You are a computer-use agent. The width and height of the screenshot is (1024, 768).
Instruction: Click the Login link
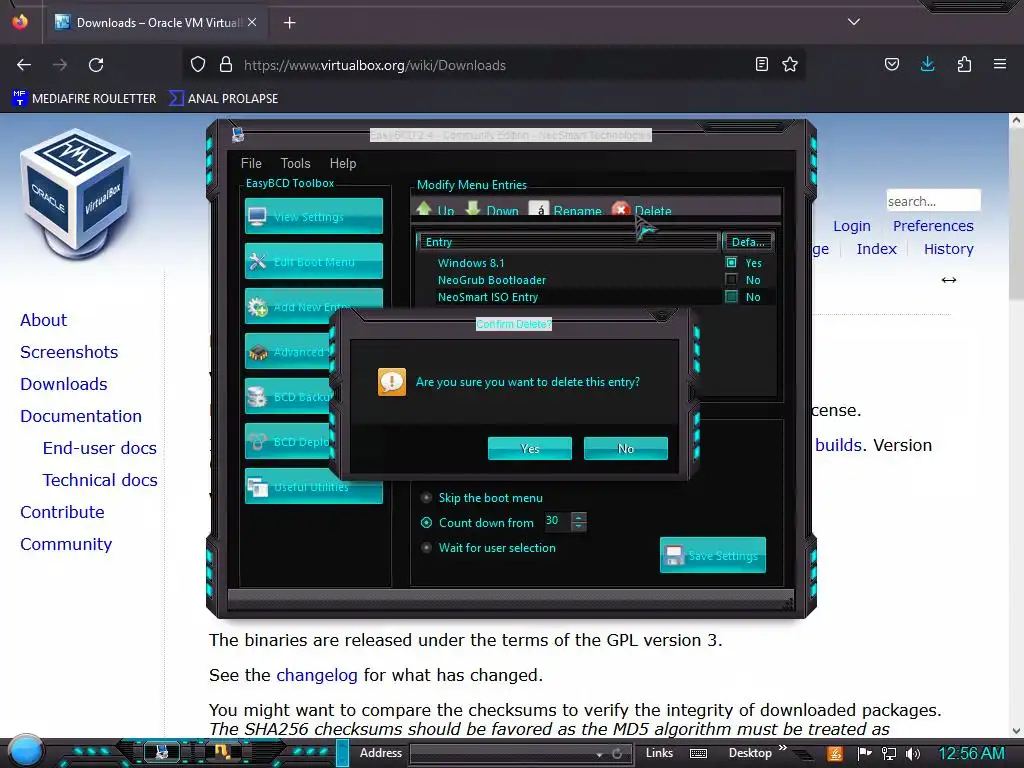852,226
